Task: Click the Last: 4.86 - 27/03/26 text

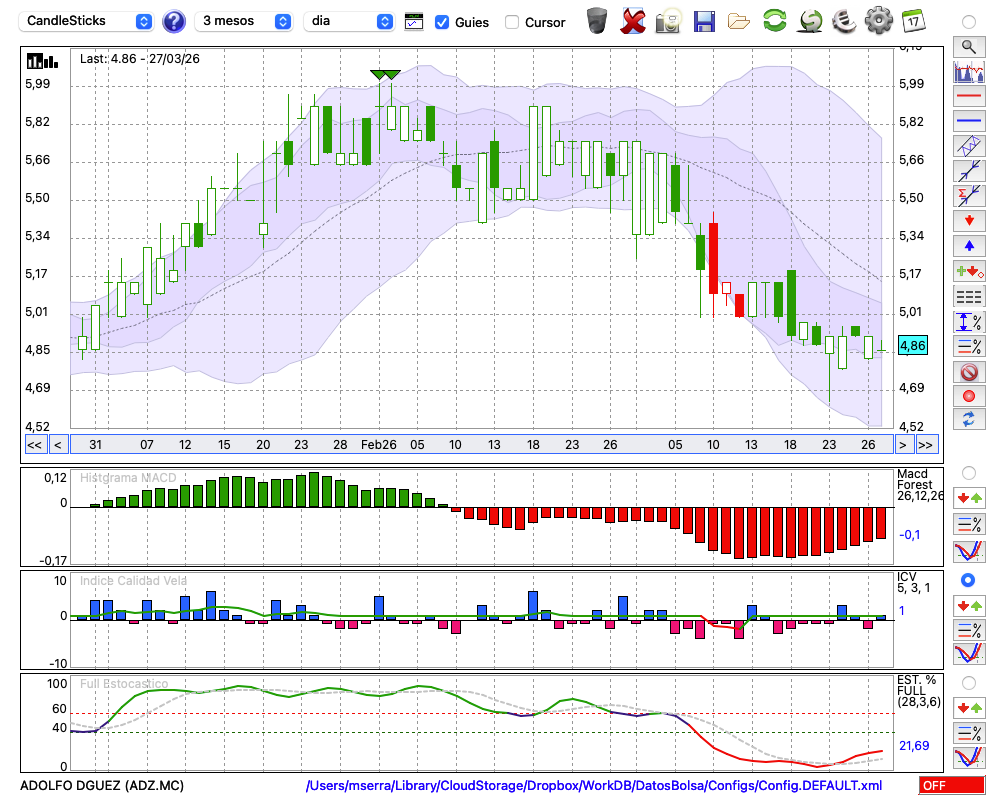Action: tap(140, 59)
